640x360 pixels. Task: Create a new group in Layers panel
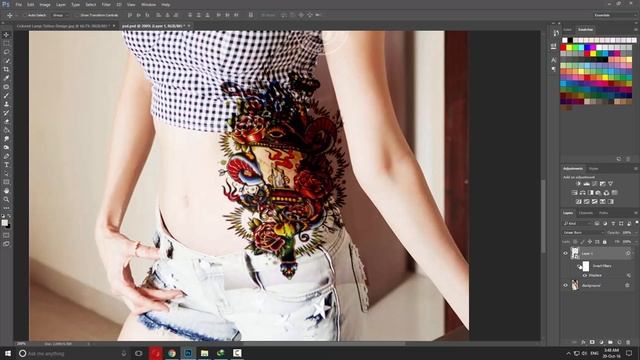610,342
